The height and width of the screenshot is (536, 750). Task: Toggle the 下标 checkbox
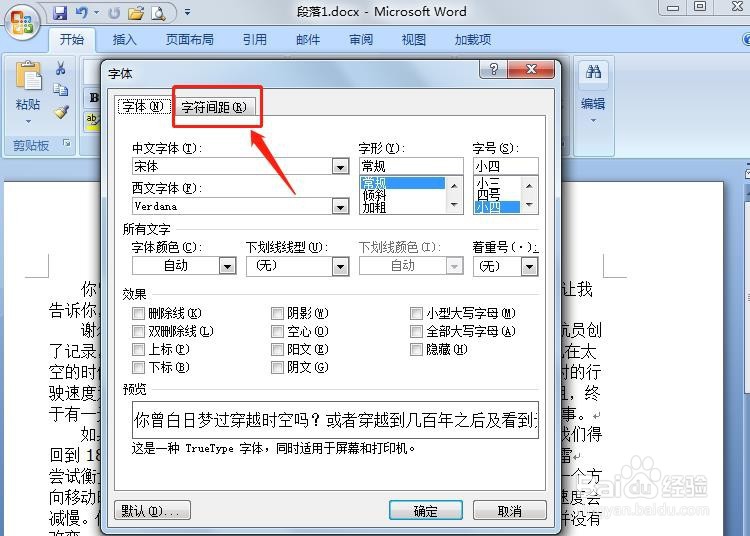click(x=138, y=367)
